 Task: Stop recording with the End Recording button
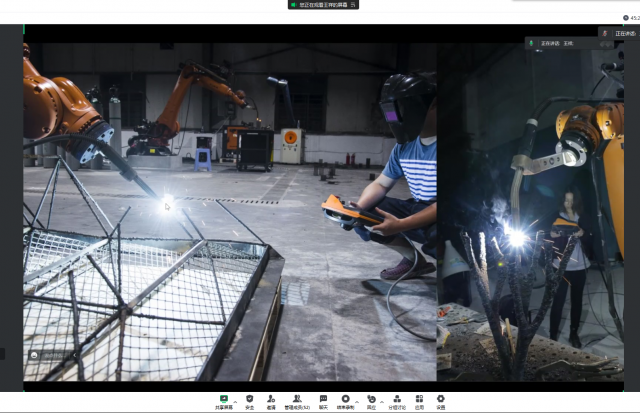(x=346, y=399)
